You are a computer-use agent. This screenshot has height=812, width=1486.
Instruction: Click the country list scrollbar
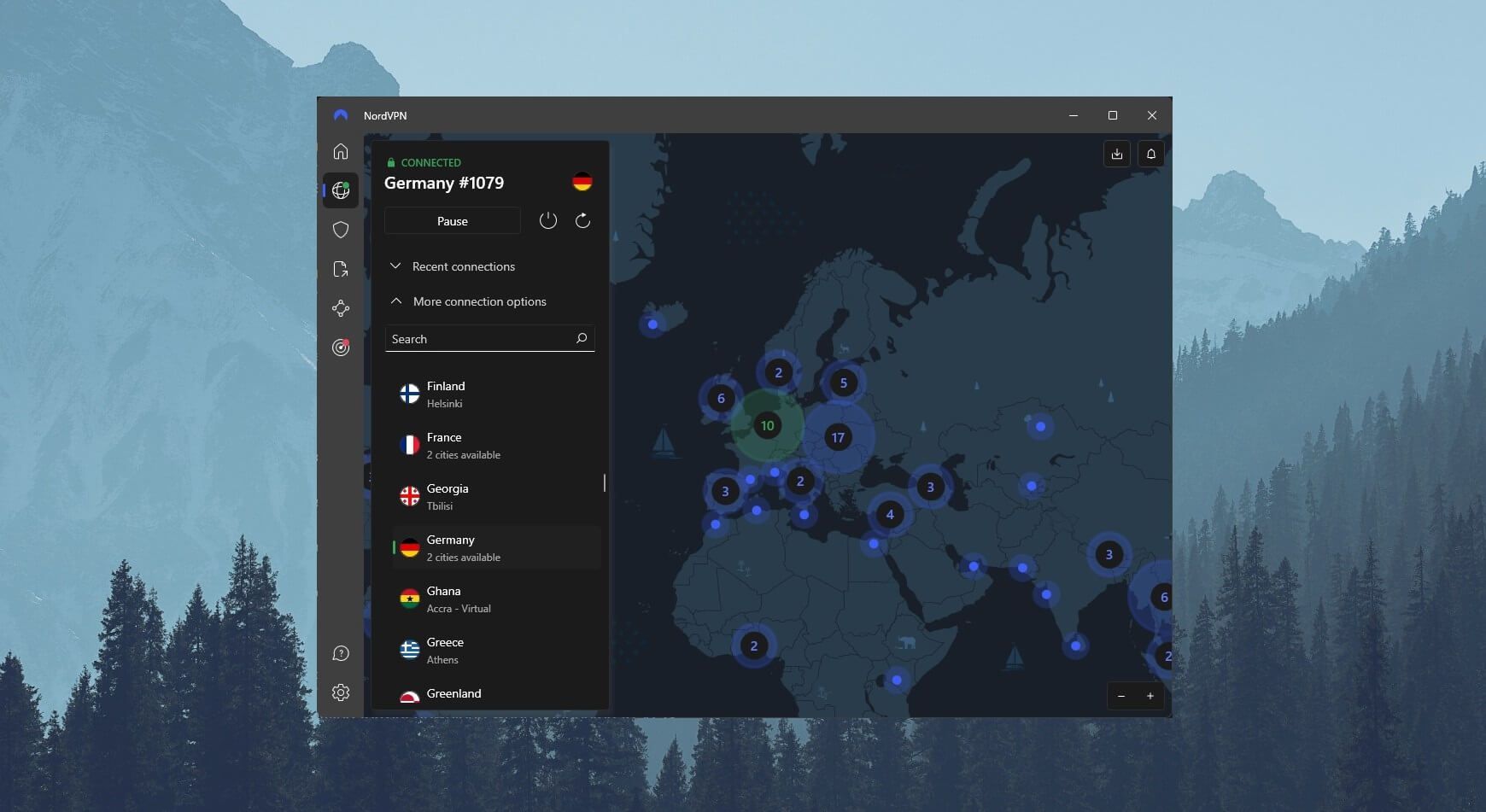pyautogui.click(x=605, y=483)
